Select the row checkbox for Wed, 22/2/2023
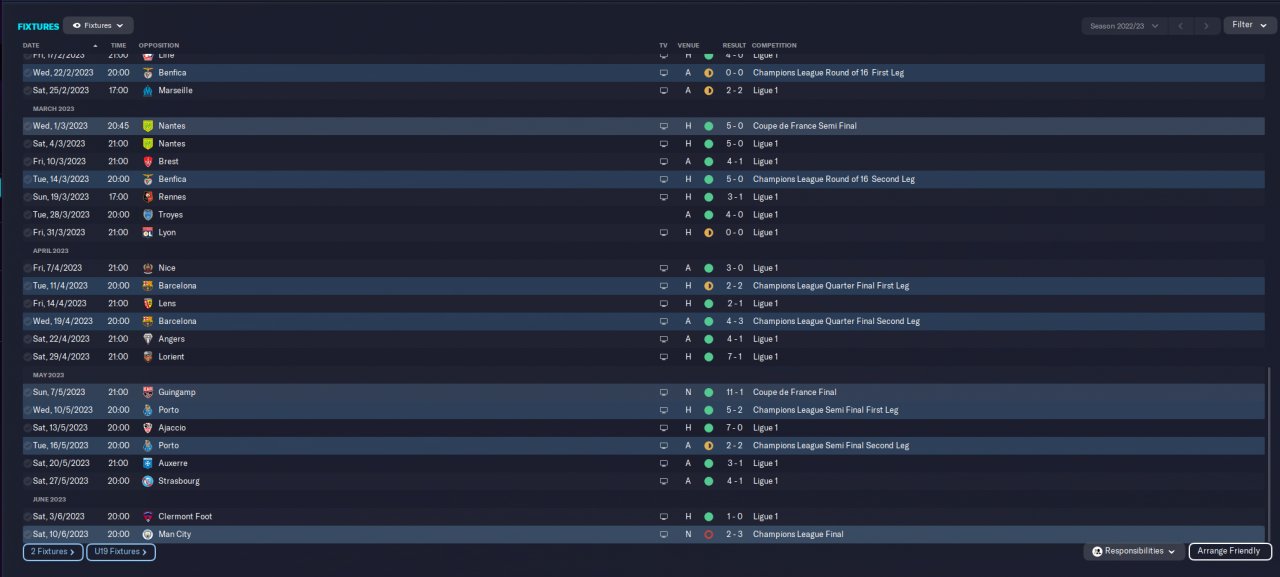 pos(27,73)
